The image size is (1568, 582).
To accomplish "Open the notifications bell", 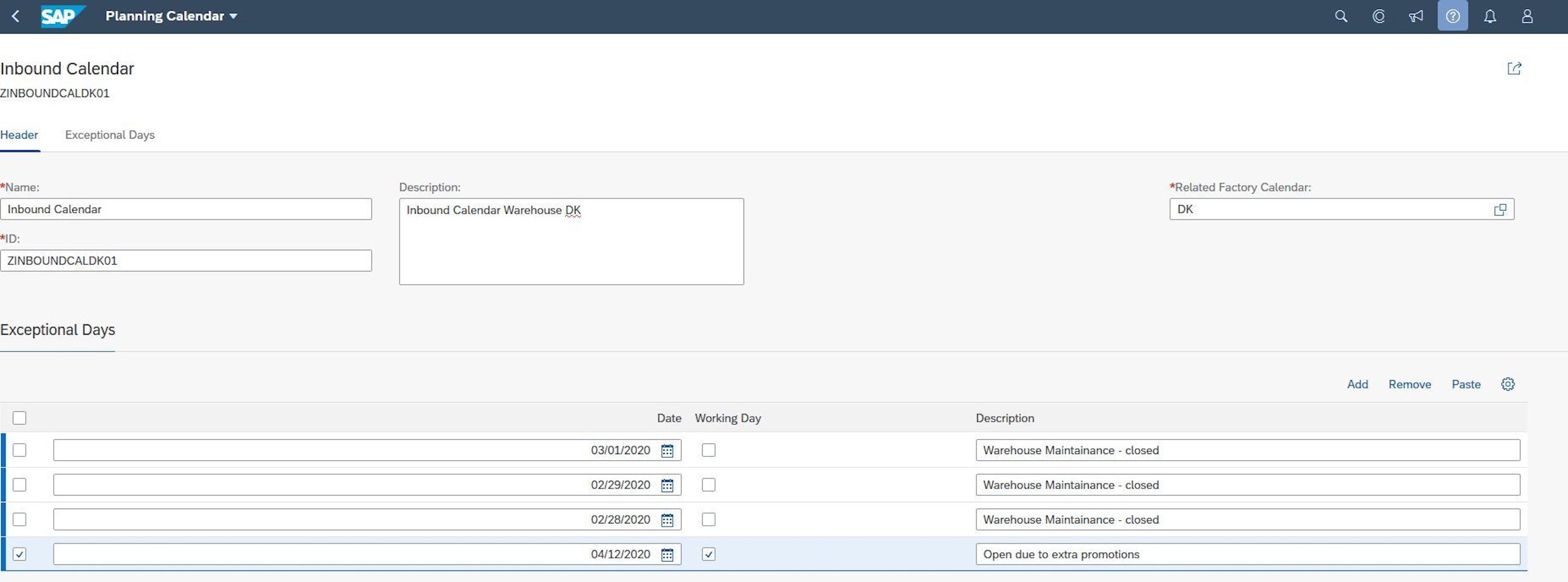I will 1490,16.
